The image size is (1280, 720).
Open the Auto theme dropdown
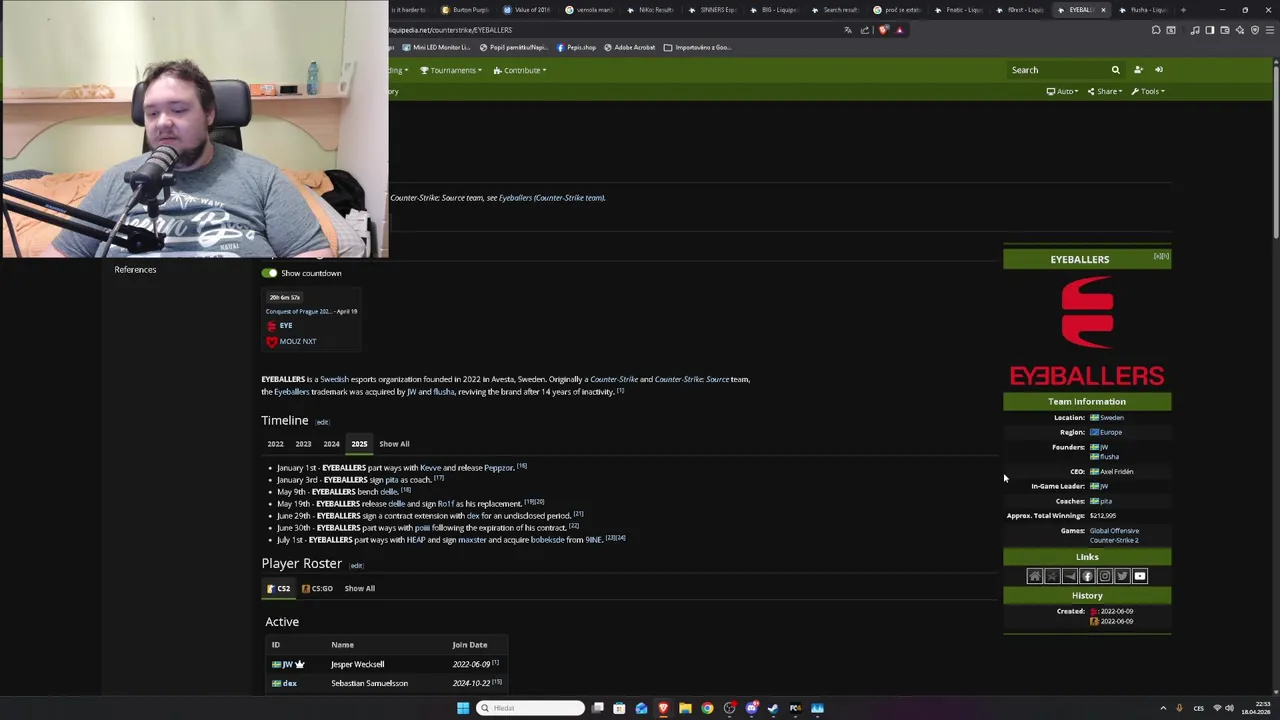pyautogui.click(x=1062, y=91)
